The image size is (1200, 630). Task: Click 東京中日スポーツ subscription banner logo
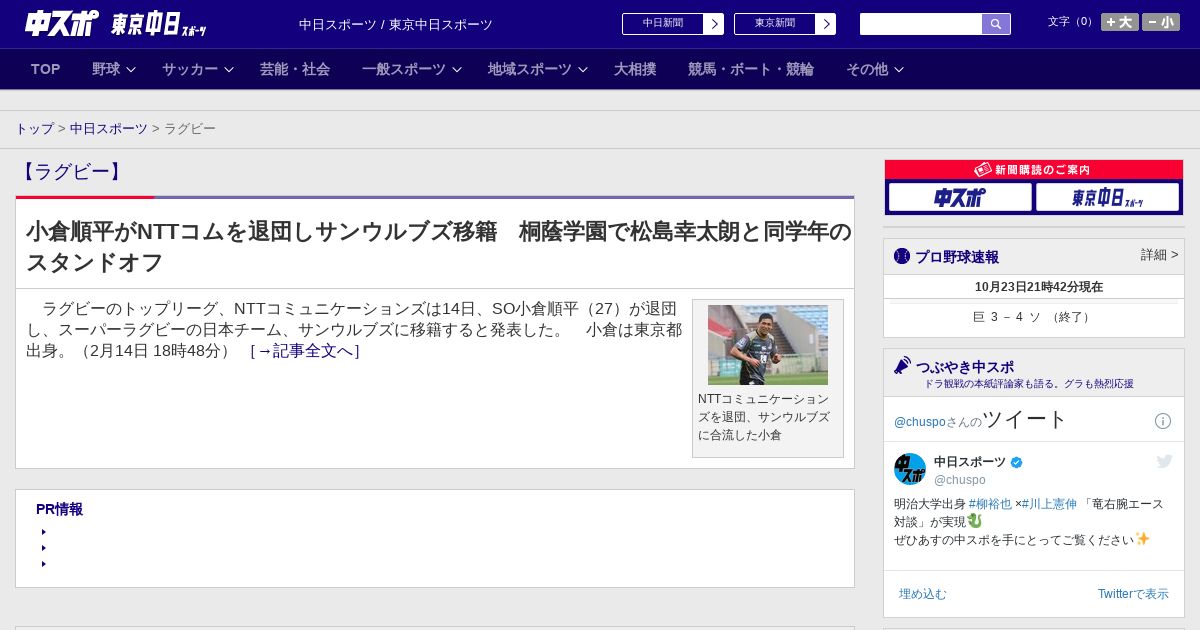[1107, 197]
